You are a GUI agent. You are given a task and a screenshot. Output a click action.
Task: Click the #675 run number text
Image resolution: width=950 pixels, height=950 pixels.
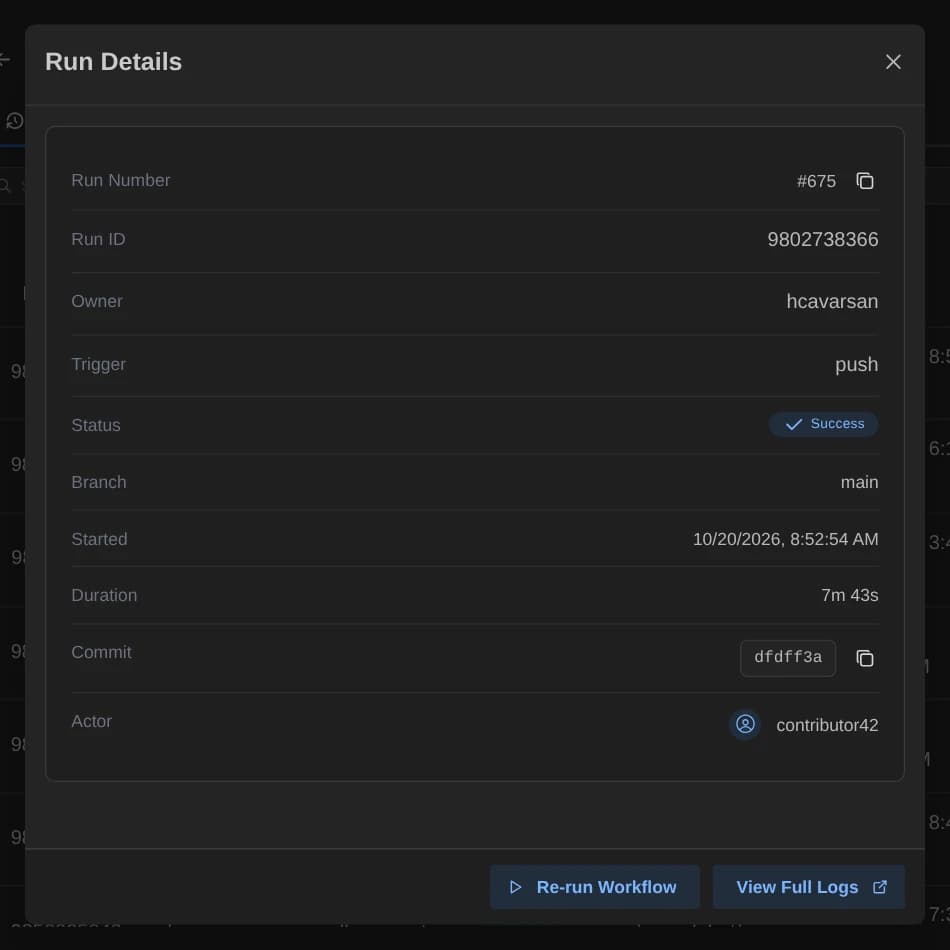816,181
